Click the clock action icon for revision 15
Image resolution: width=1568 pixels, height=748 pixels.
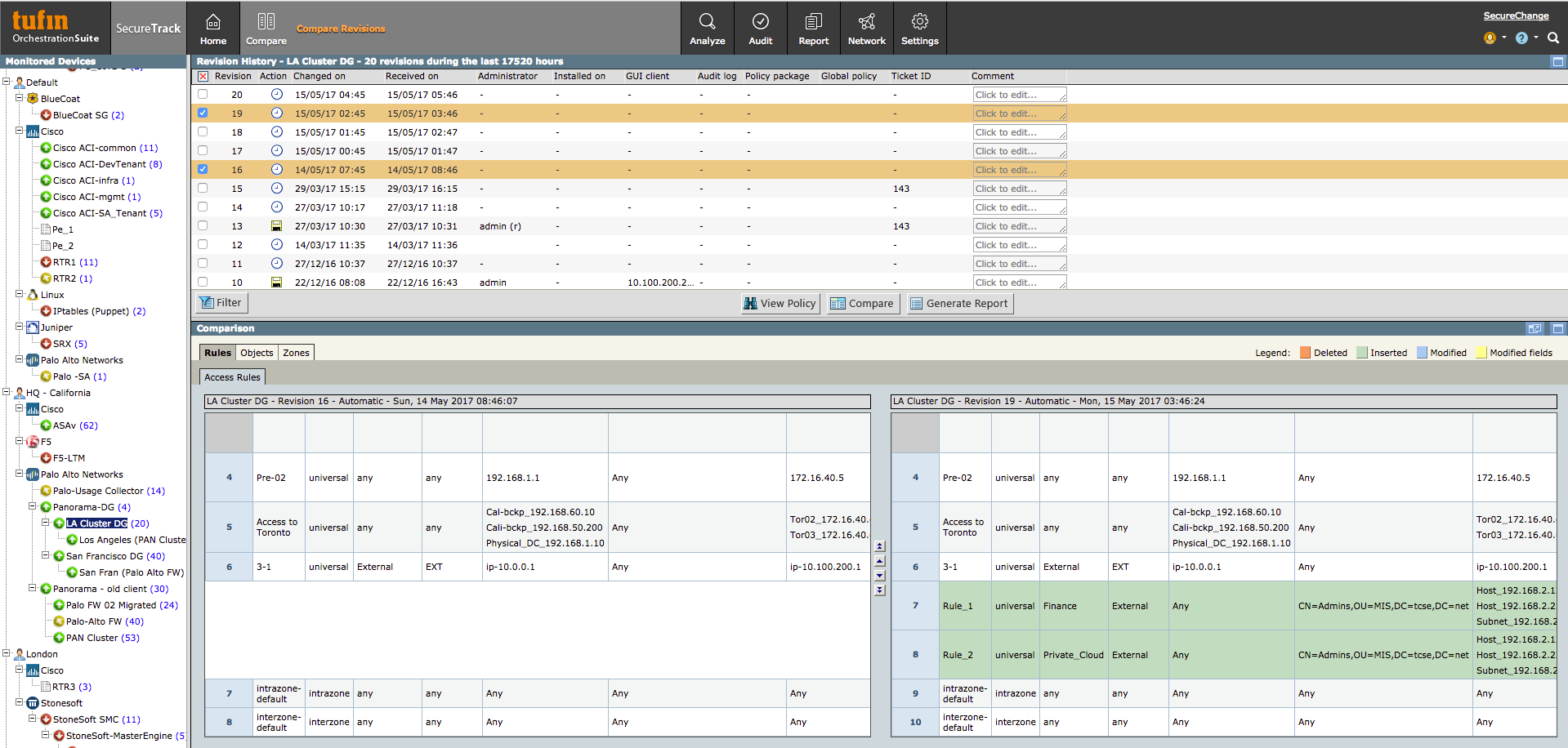click(277, 188)
